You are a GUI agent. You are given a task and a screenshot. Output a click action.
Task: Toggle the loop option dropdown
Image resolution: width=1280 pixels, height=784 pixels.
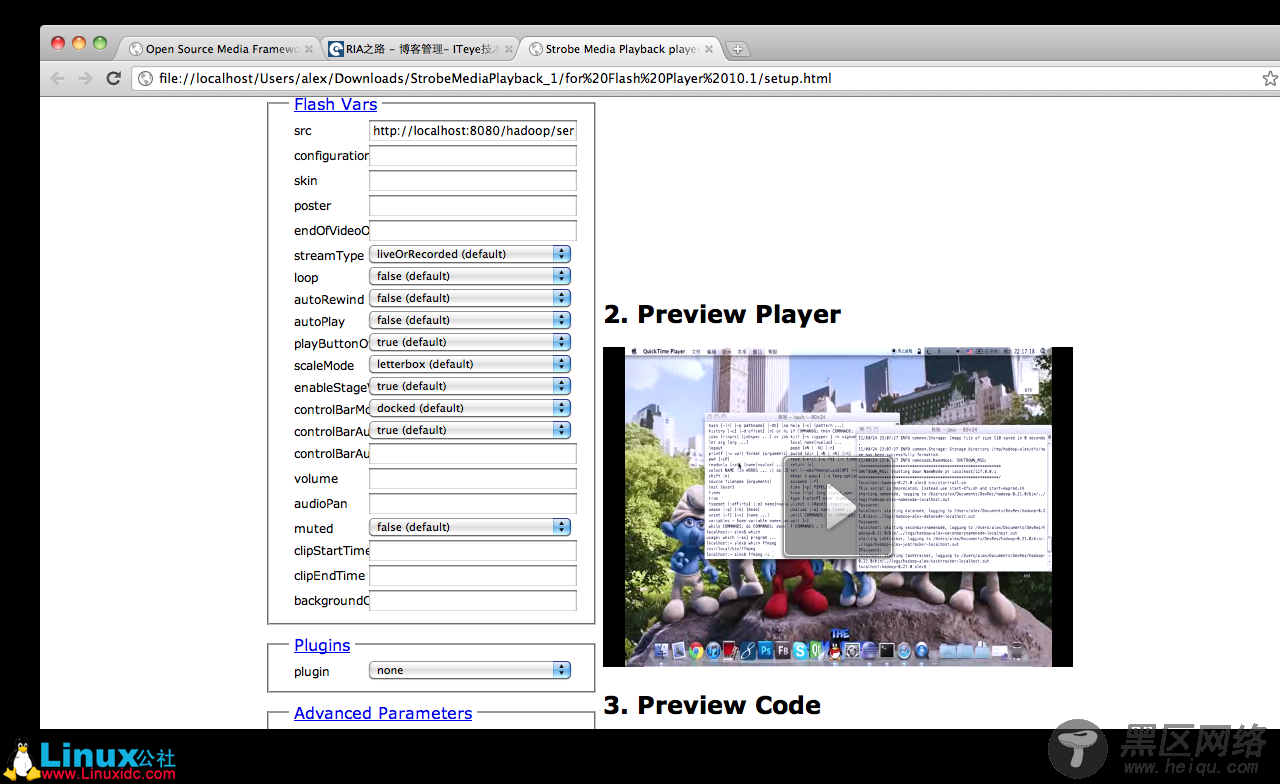(469, 276)
